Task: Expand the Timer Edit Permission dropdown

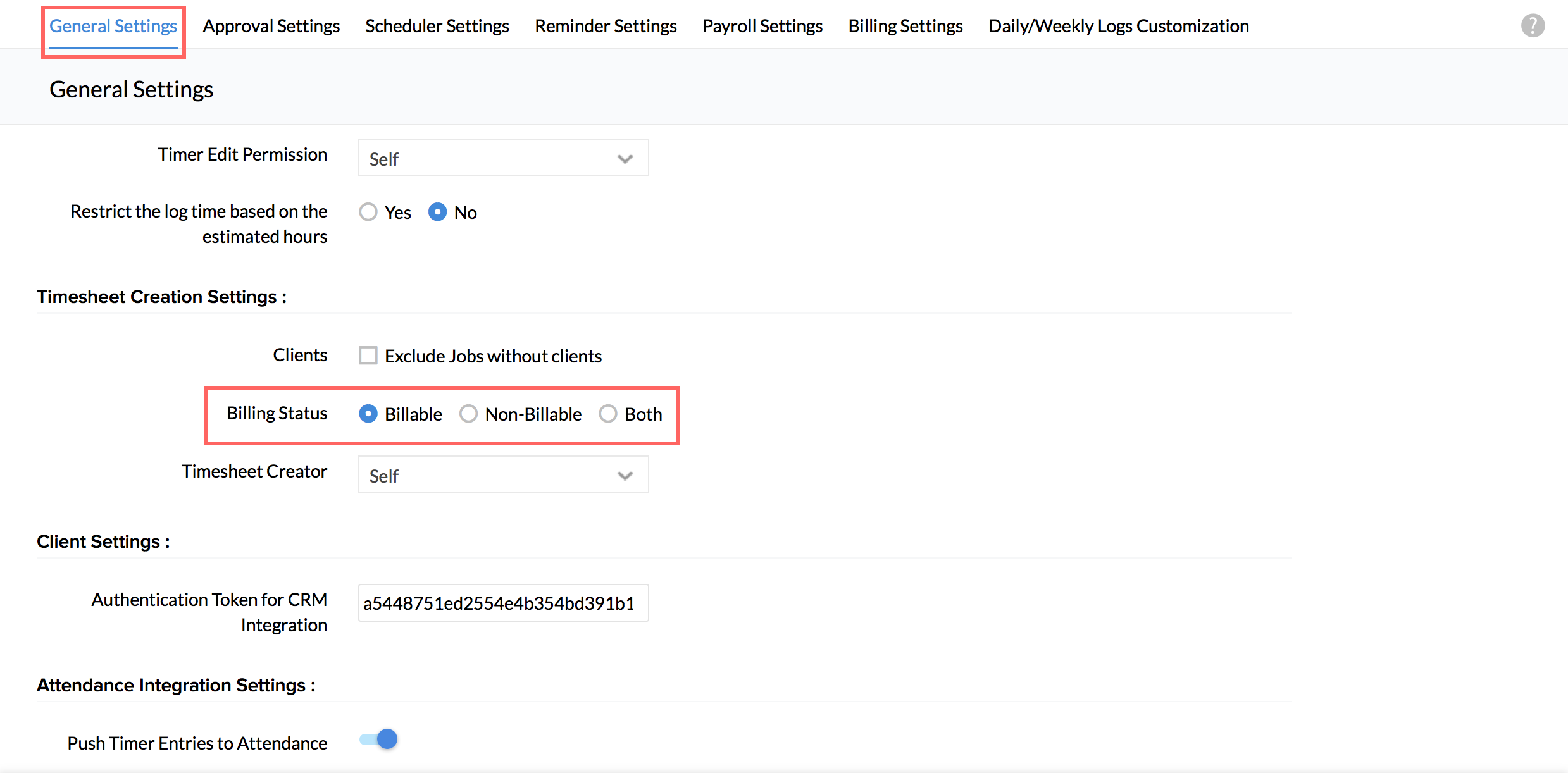Action: click(x=502, y=158)
